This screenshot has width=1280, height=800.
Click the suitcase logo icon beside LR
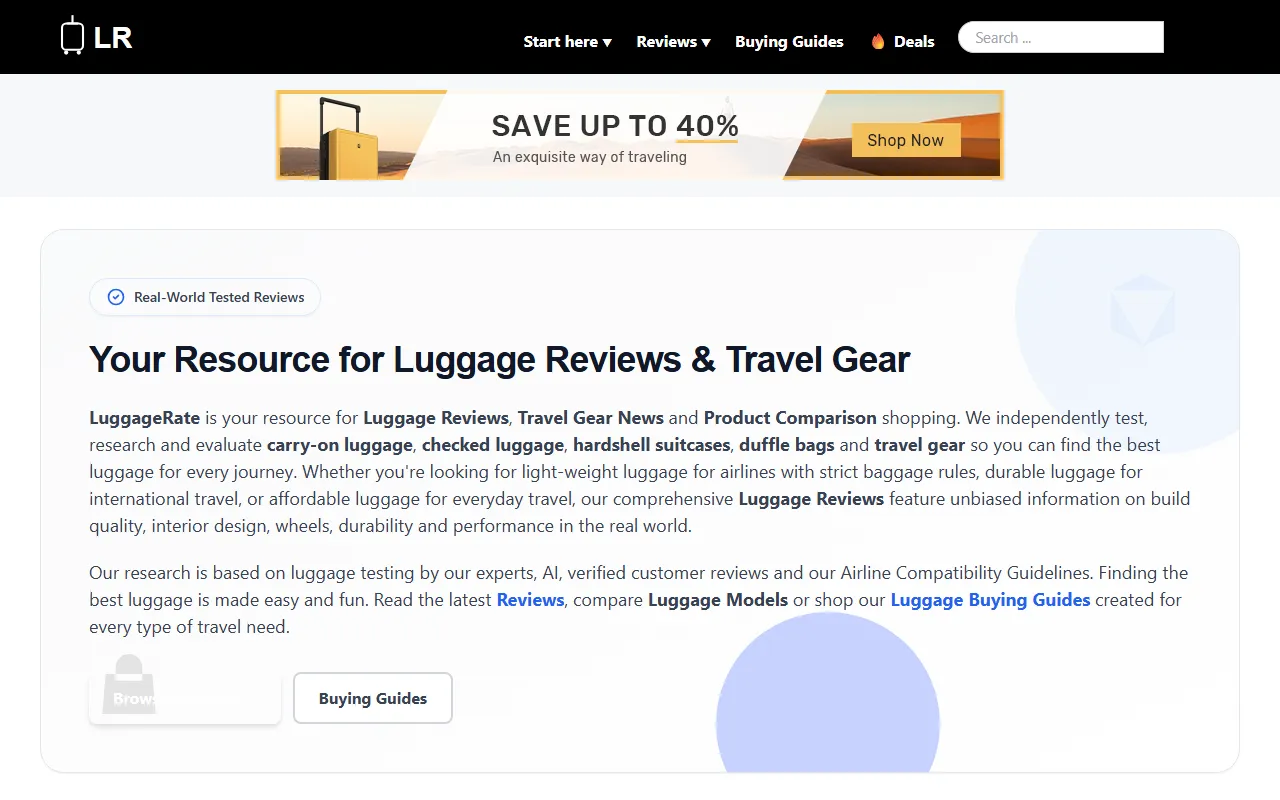click(72, 36)
